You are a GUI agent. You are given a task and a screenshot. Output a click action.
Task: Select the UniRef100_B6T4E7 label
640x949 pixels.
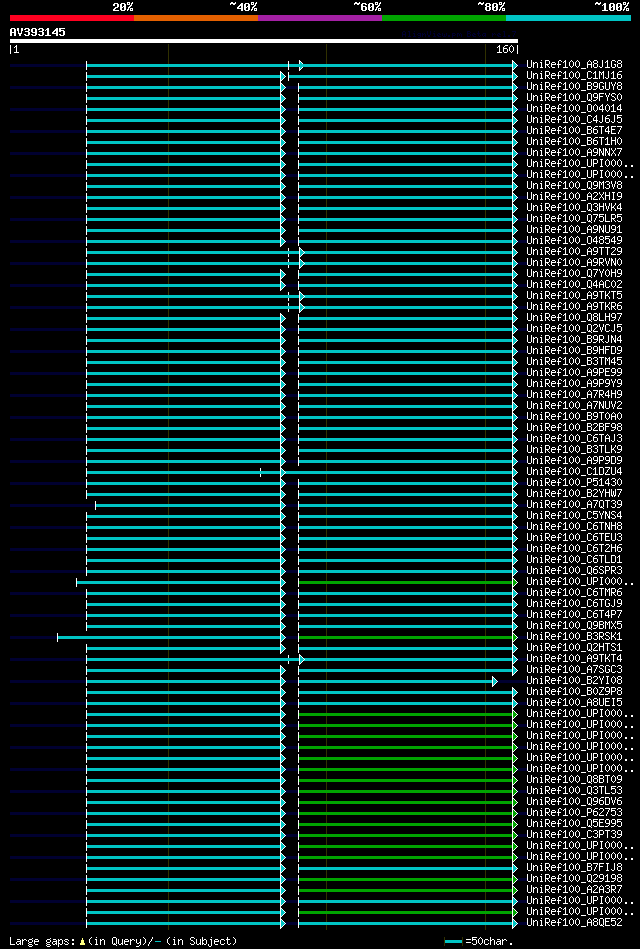pyautogui.click(x=574, y=131)
